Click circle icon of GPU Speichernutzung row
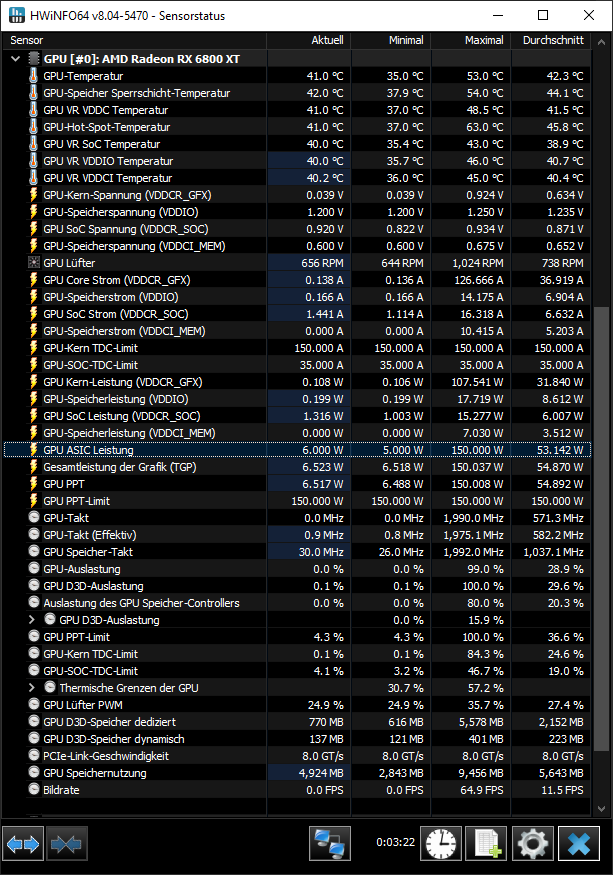613x875 pixels. click(34, 773)
